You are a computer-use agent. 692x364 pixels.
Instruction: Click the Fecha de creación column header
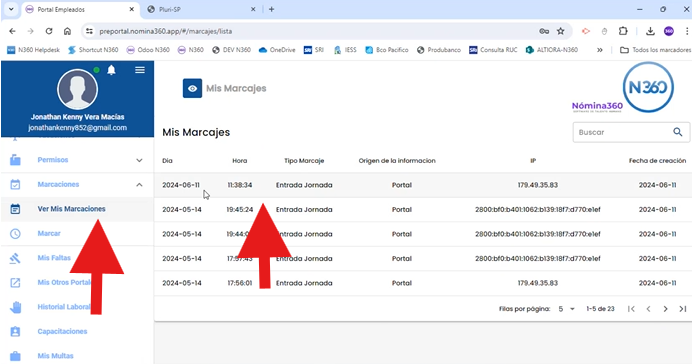(x=658, y=161)
